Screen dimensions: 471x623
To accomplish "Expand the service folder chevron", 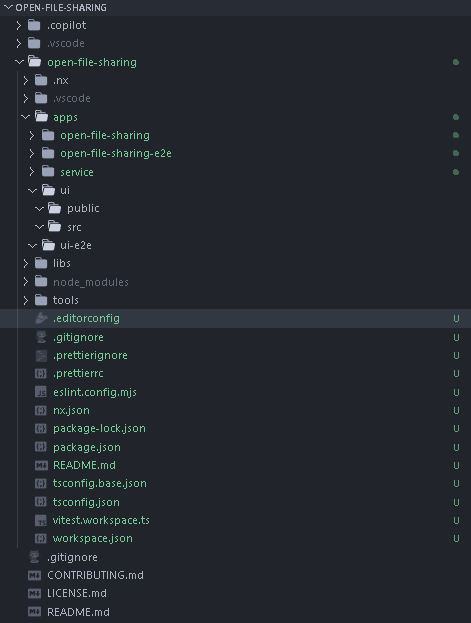I will [x=32, y=172].
